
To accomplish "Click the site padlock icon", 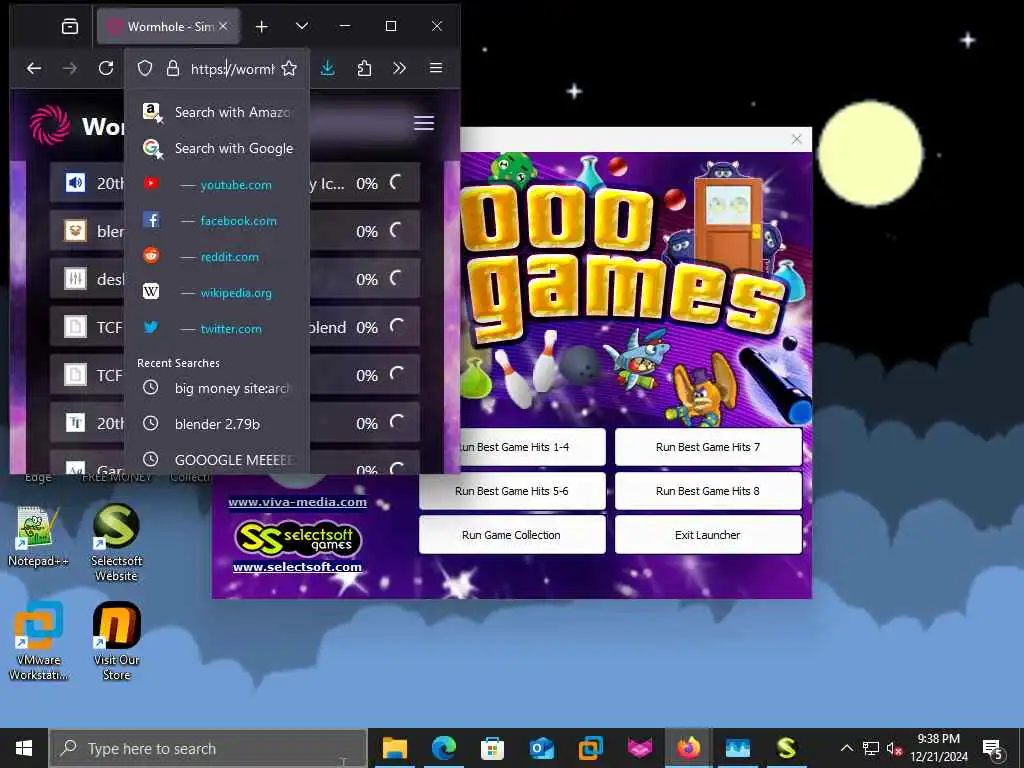I will point(172,69).
